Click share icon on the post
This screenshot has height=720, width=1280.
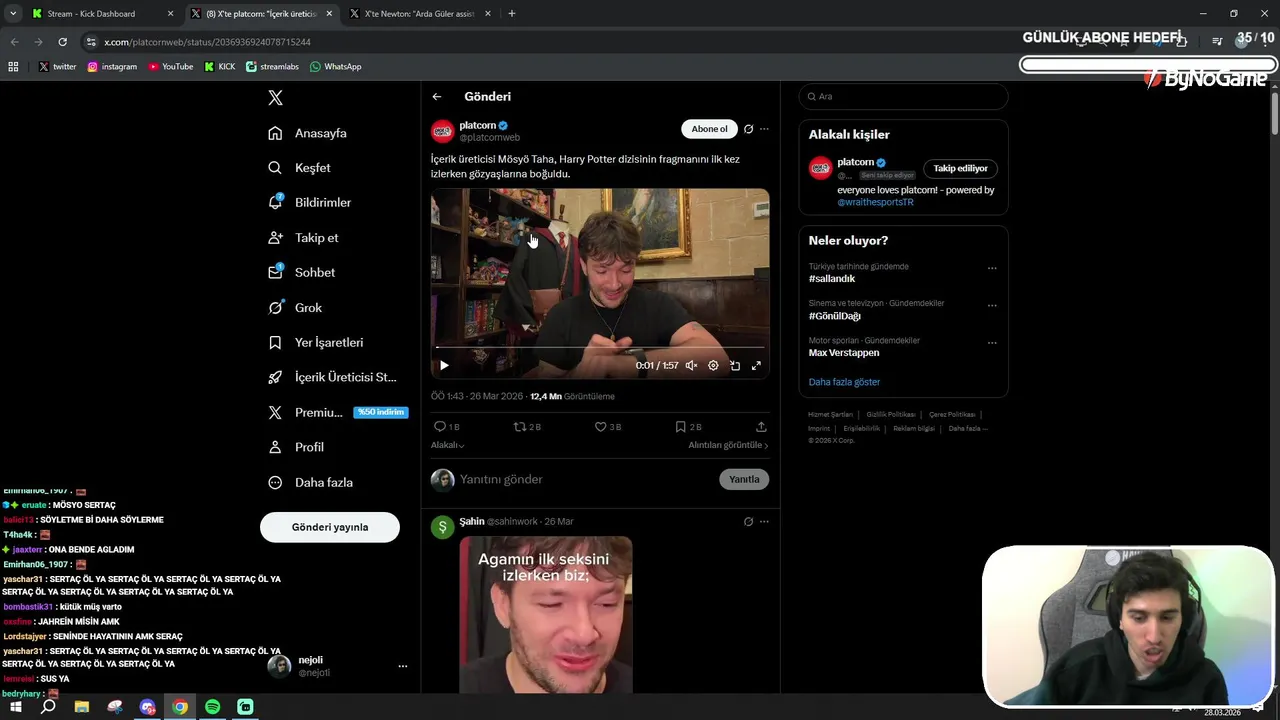pyautogui.click(x=761, y=427)
